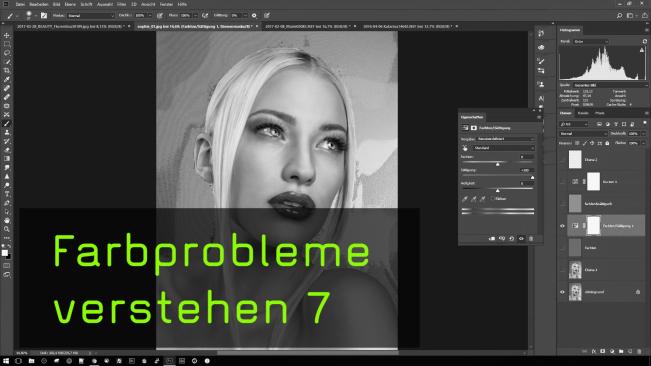
Task: Select the Move tool
Action: [7, 35]
